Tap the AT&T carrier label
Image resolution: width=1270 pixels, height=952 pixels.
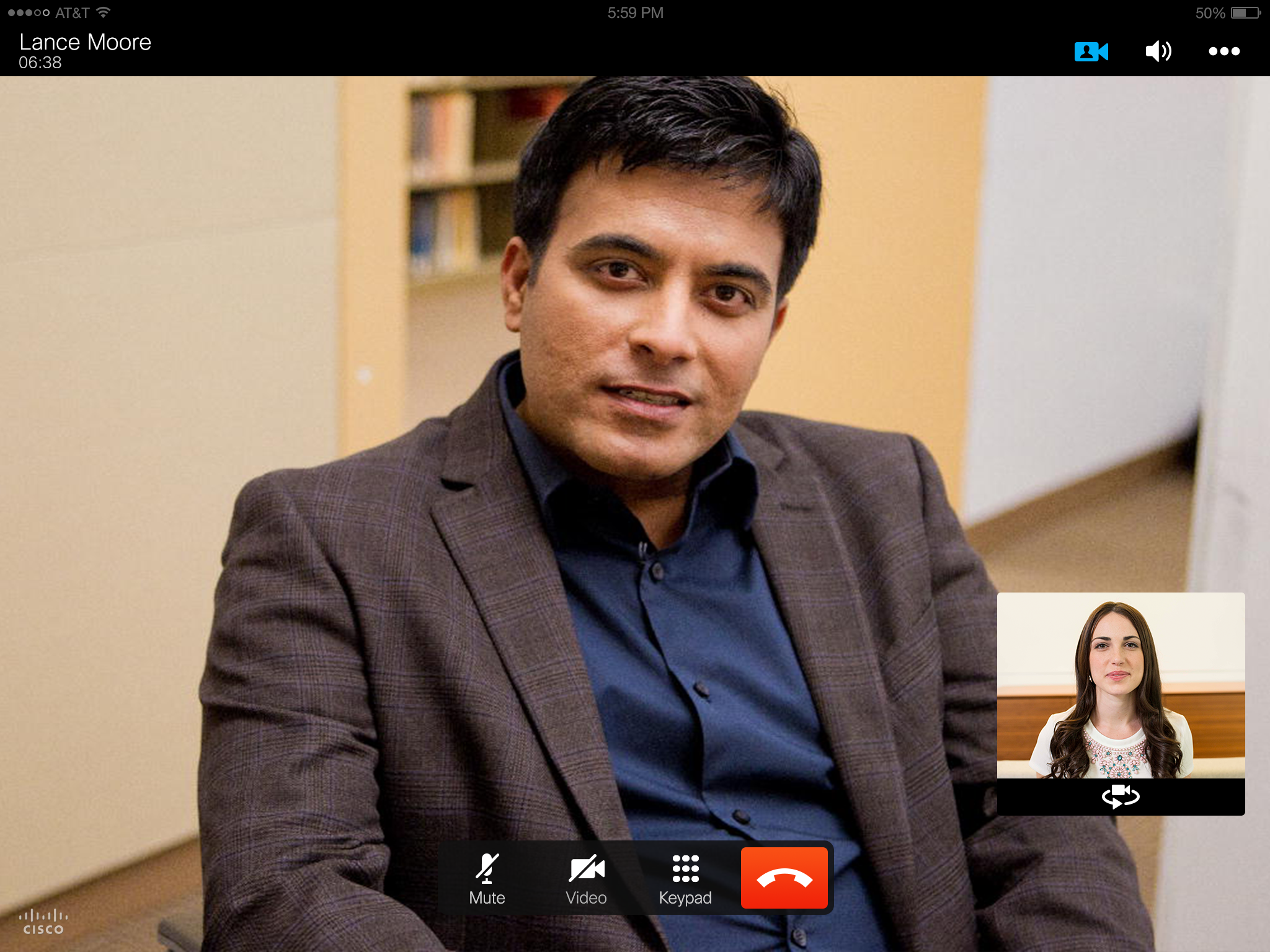pyautogui.click(x=73, y=12)
